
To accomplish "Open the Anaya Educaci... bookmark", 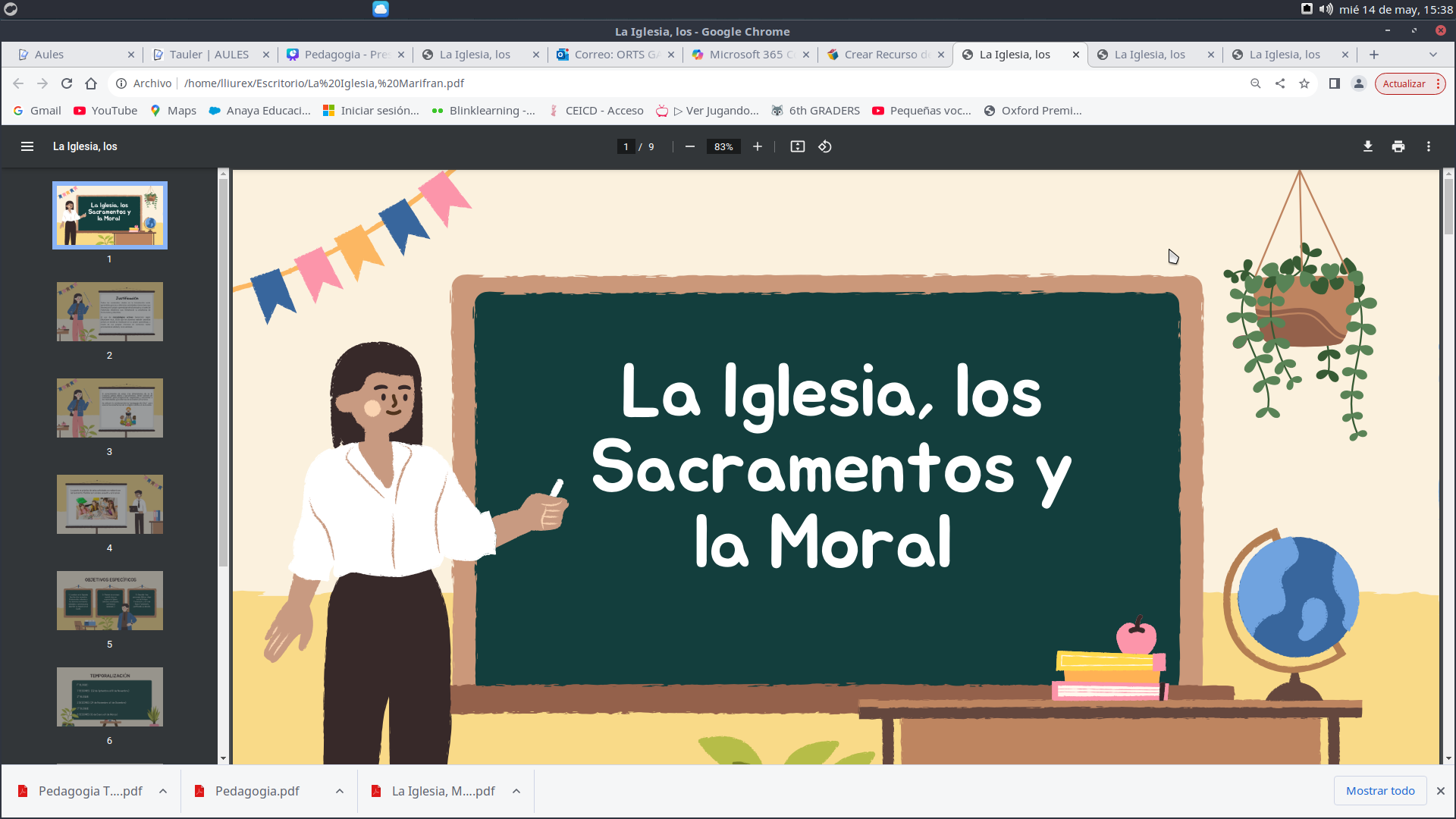I will click(x=259, y=111).
